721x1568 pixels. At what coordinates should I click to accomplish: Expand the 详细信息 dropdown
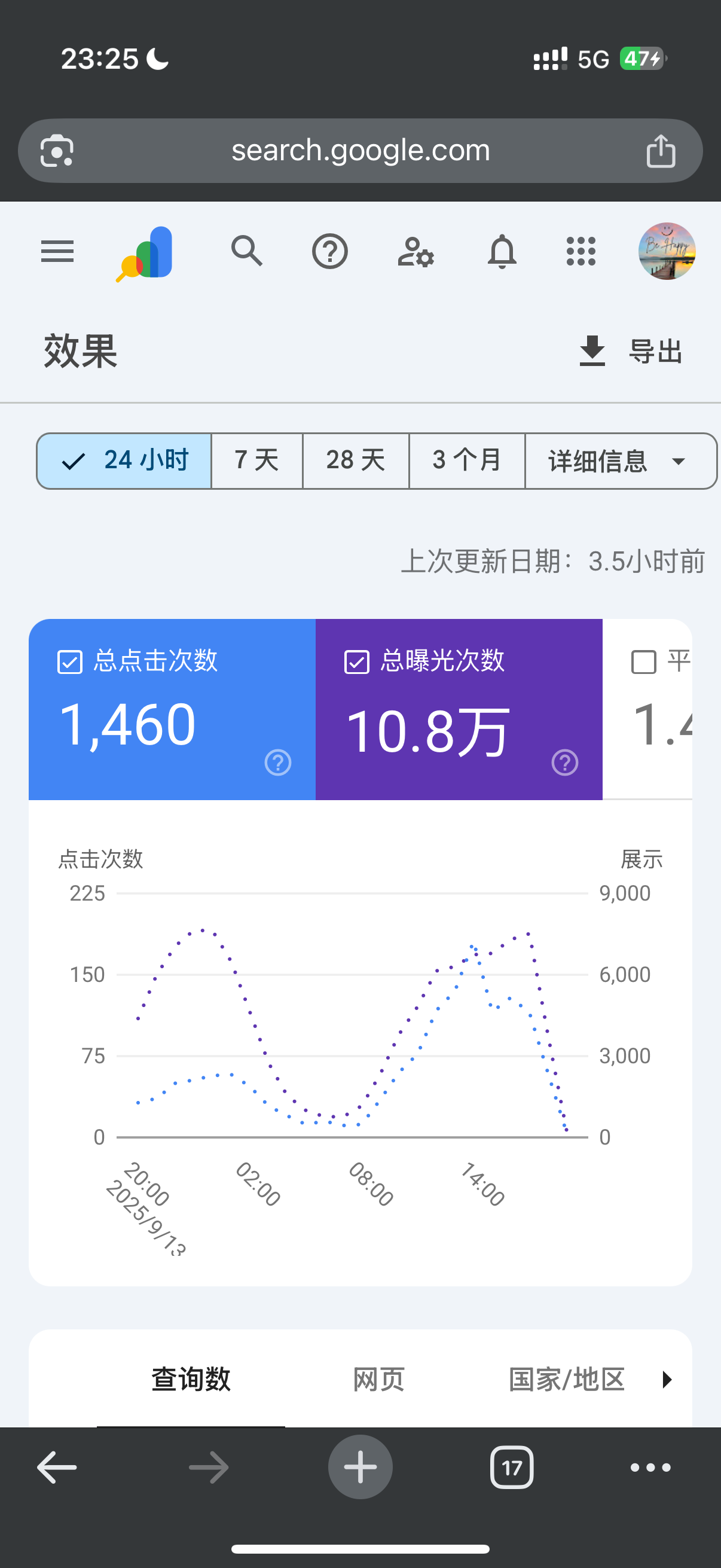(619, 461)
